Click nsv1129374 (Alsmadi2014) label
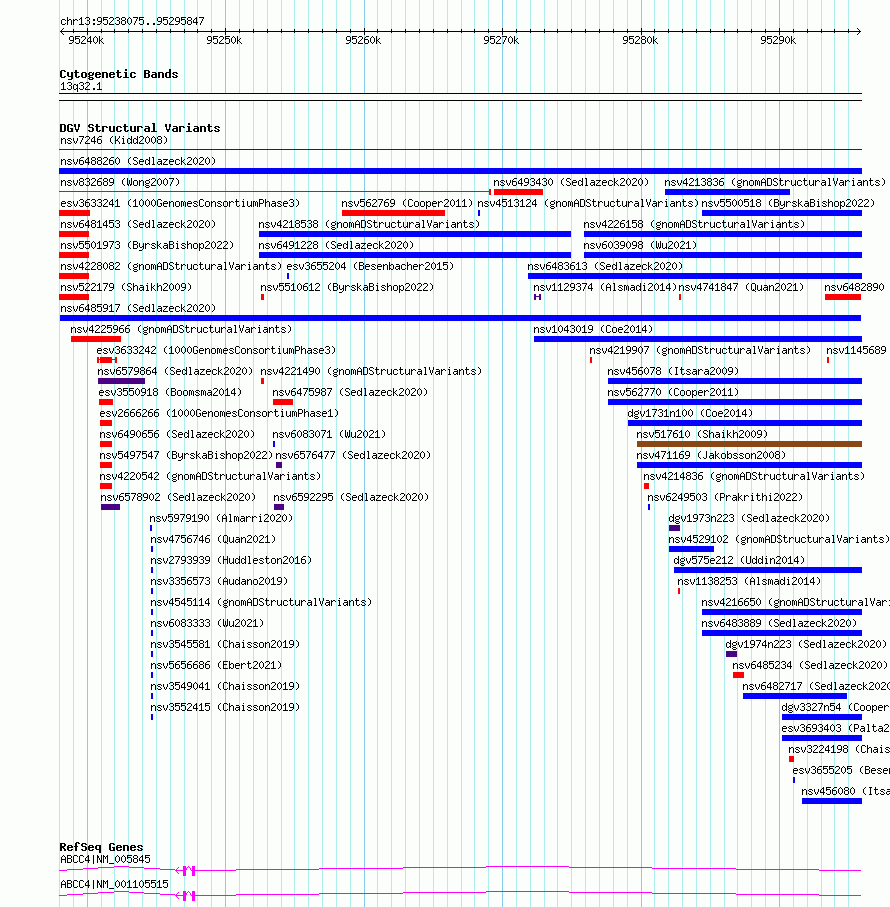This screenshot has width=890, height=907. [x=605, y=287]
